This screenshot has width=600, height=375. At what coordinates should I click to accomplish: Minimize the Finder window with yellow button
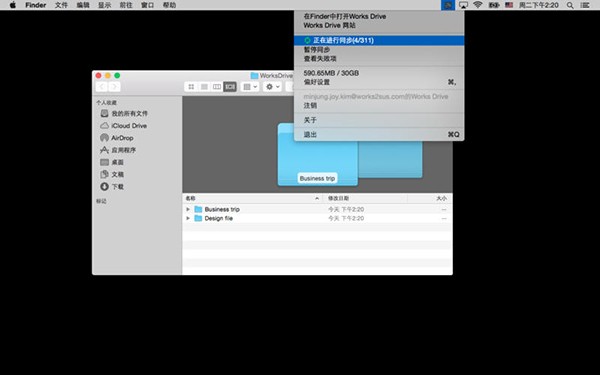tap(108, 75)
